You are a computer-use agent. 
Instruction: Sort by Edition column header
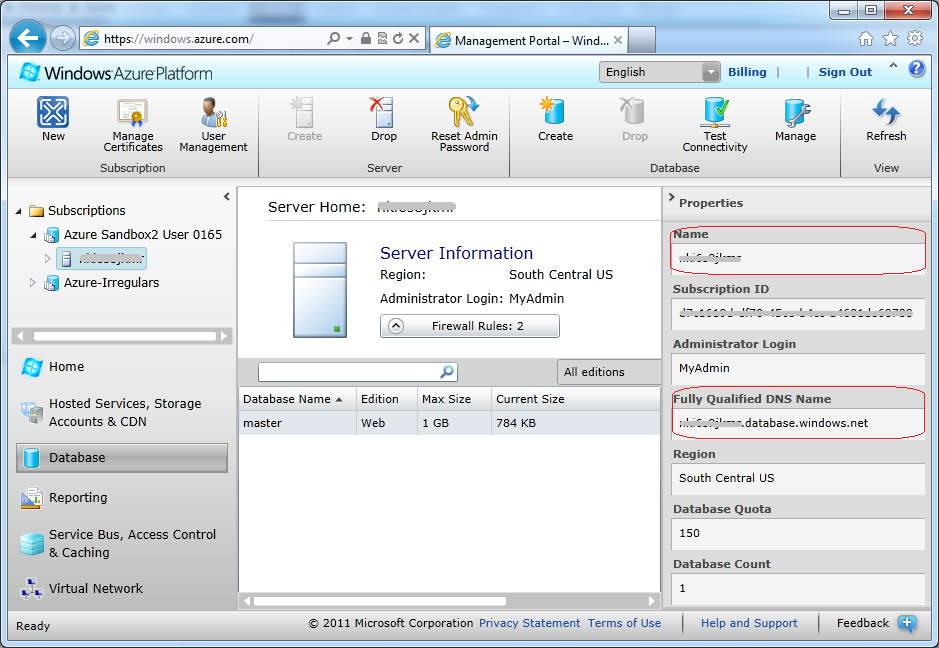click(x=386, y=399)
